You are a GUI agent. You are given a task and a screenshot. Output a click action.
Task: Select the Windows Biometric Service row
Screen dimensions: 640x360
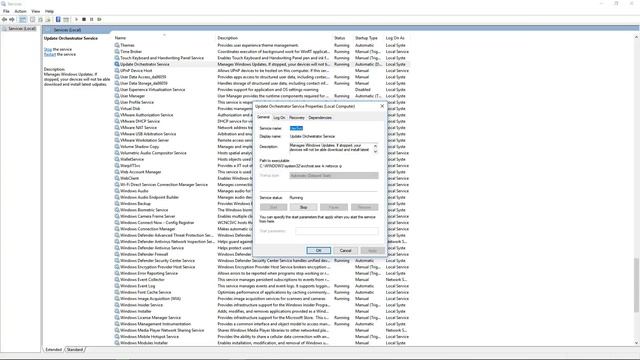(x=184, y=210)
